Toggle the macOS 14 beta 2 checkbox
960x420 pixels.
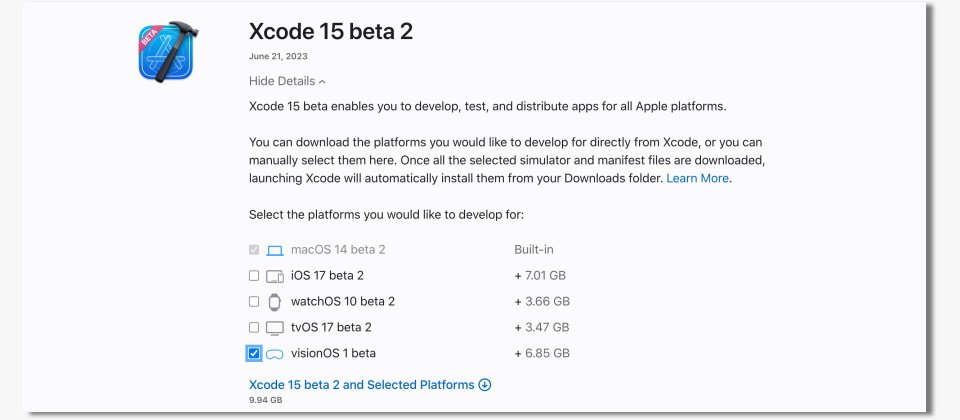[x=253, y=250]
